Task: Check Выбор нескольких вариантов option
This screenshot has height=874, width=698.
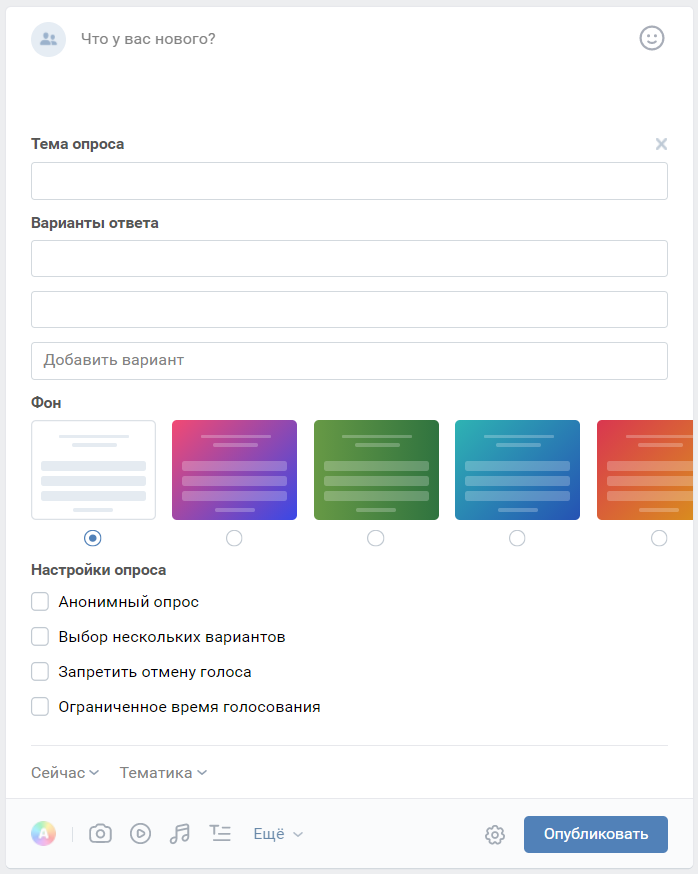Action: click(x=40, y=637)
